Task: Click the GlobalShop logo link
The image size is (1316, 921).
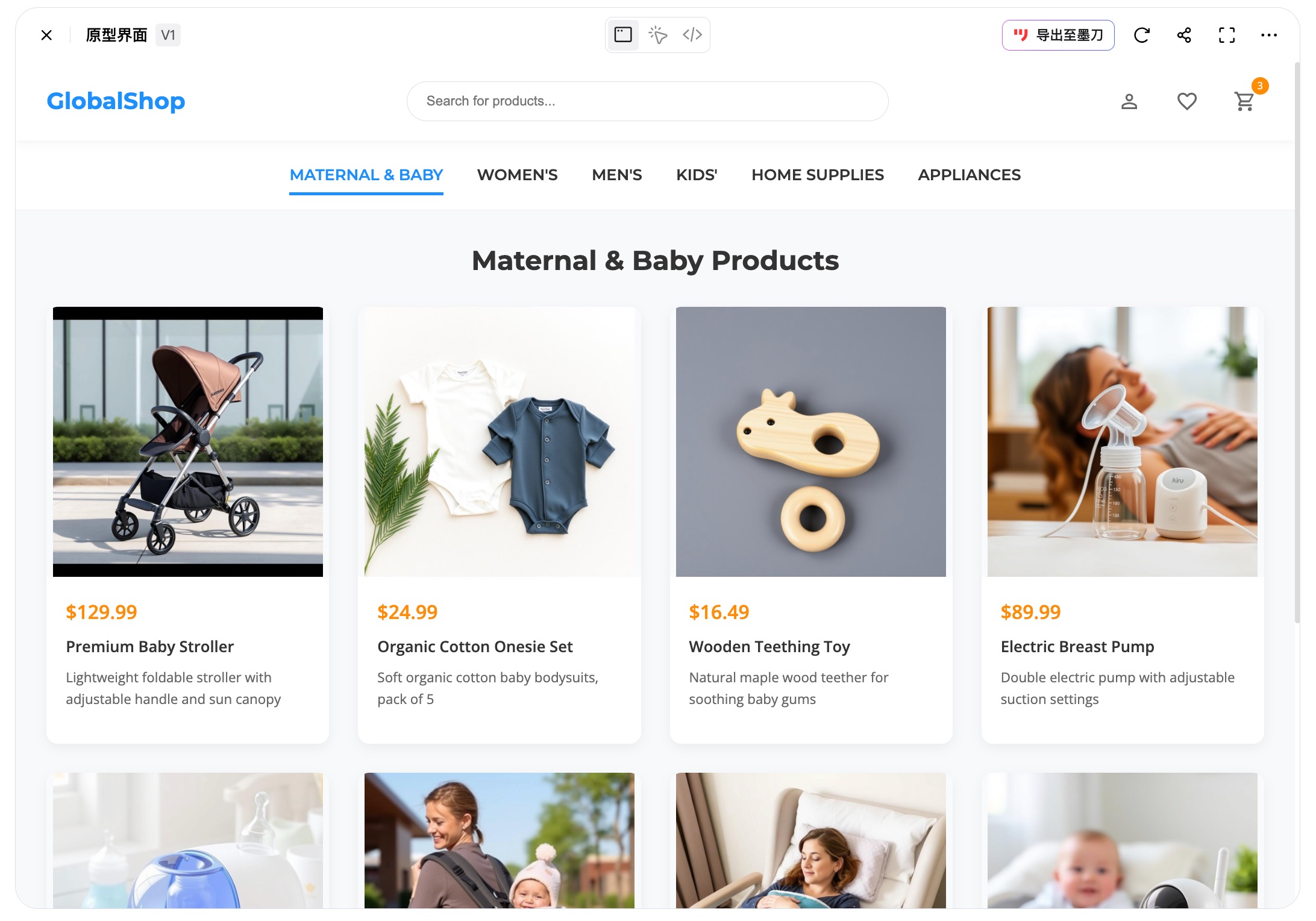Action: click(x=116, y=101)
